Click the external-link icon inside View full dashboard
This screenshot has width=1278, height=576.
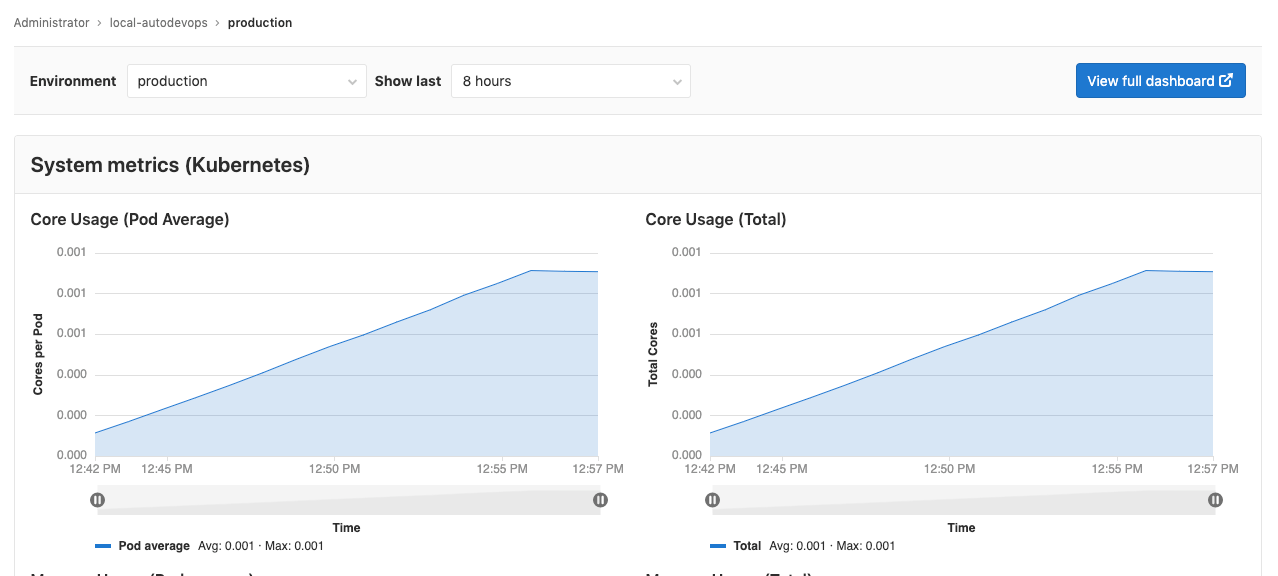(x=1225, y=80)
